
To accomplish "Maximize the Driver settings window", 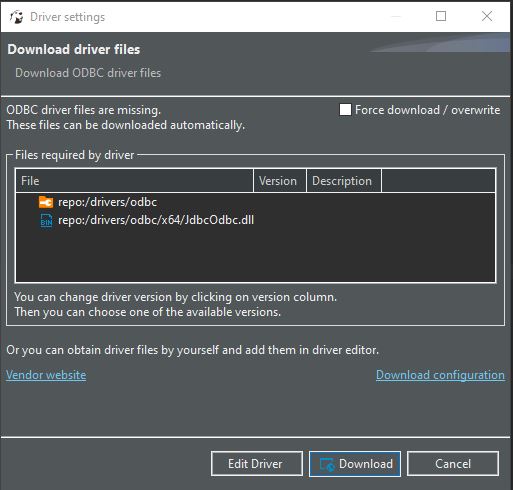I will click(441, 16).
